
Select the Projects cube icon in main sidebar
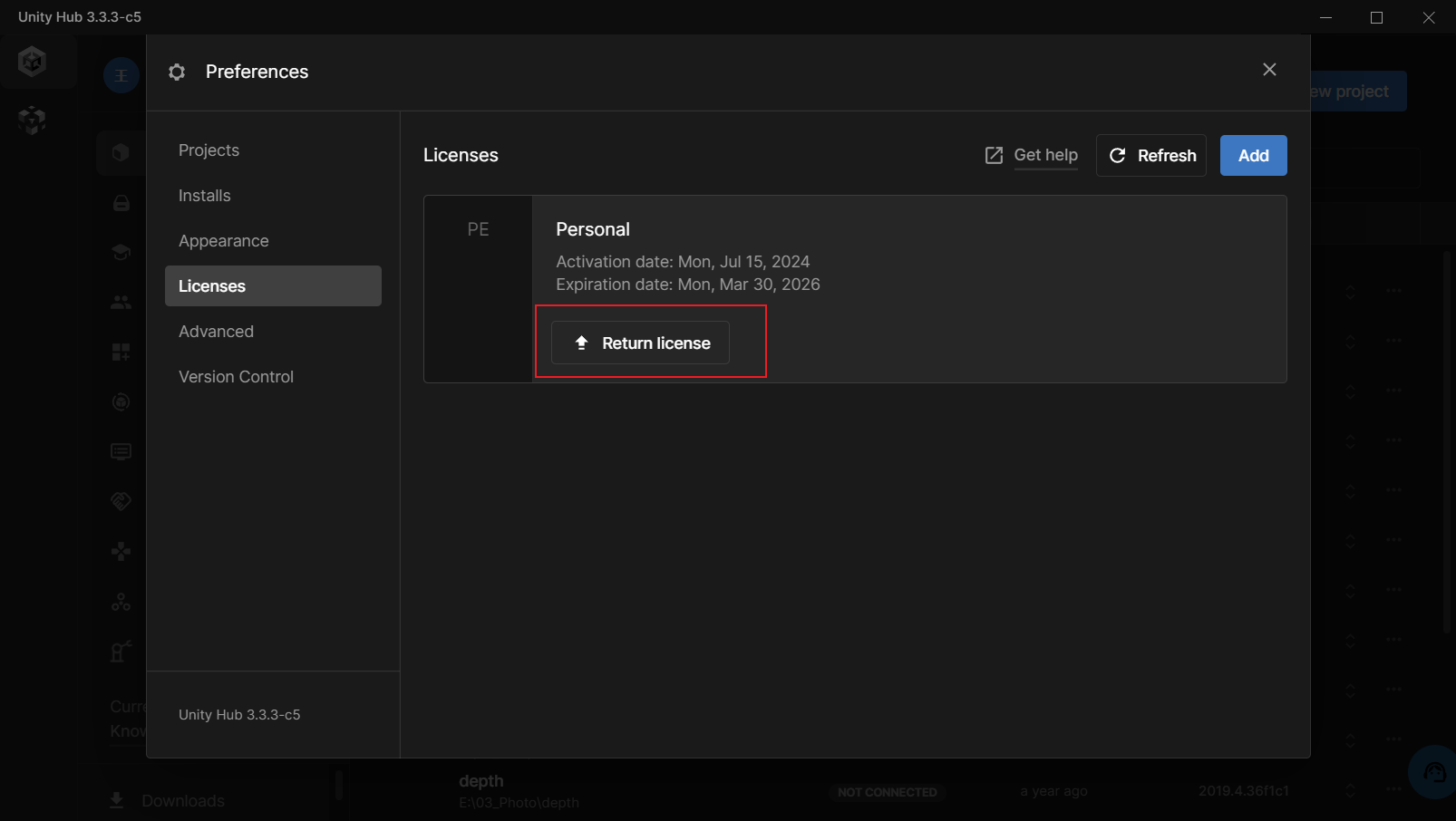point(121,152)
